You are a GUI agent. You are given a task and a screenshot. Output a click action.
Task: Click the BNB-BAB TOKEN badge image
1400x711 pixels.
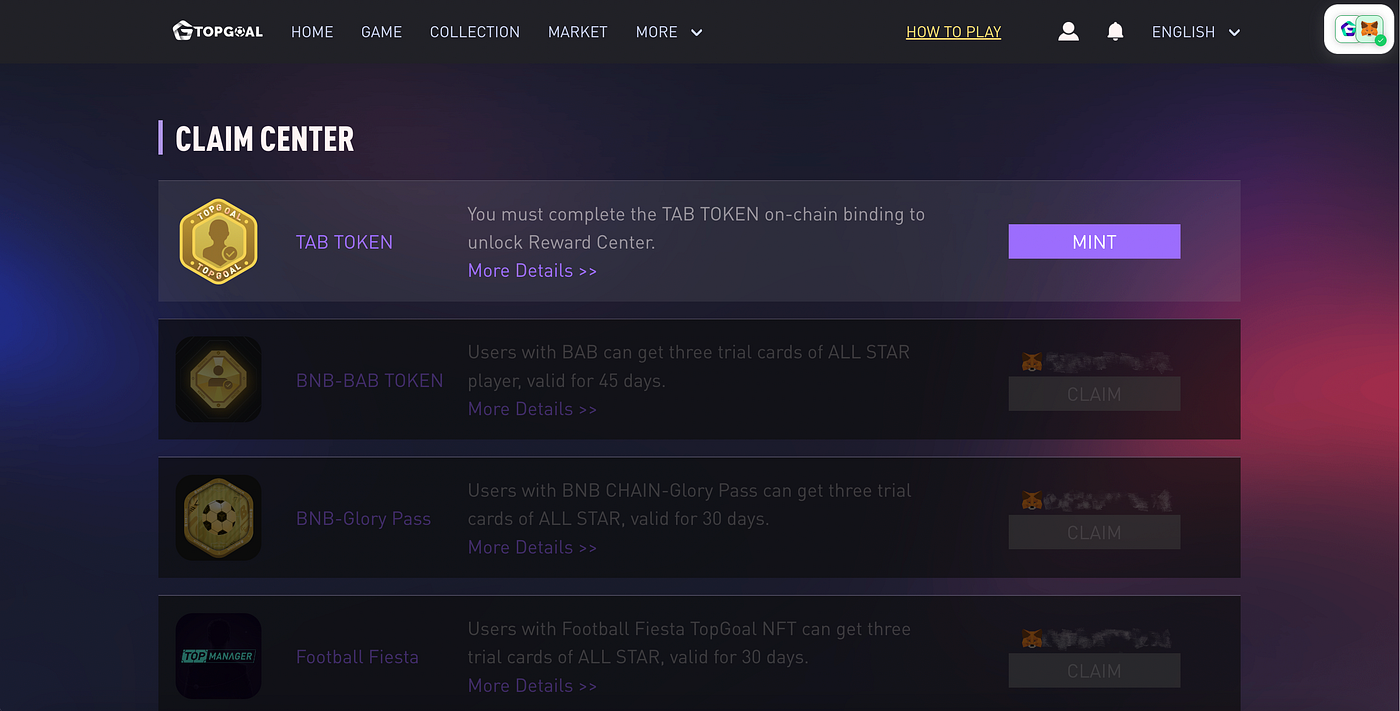(218, 379)
